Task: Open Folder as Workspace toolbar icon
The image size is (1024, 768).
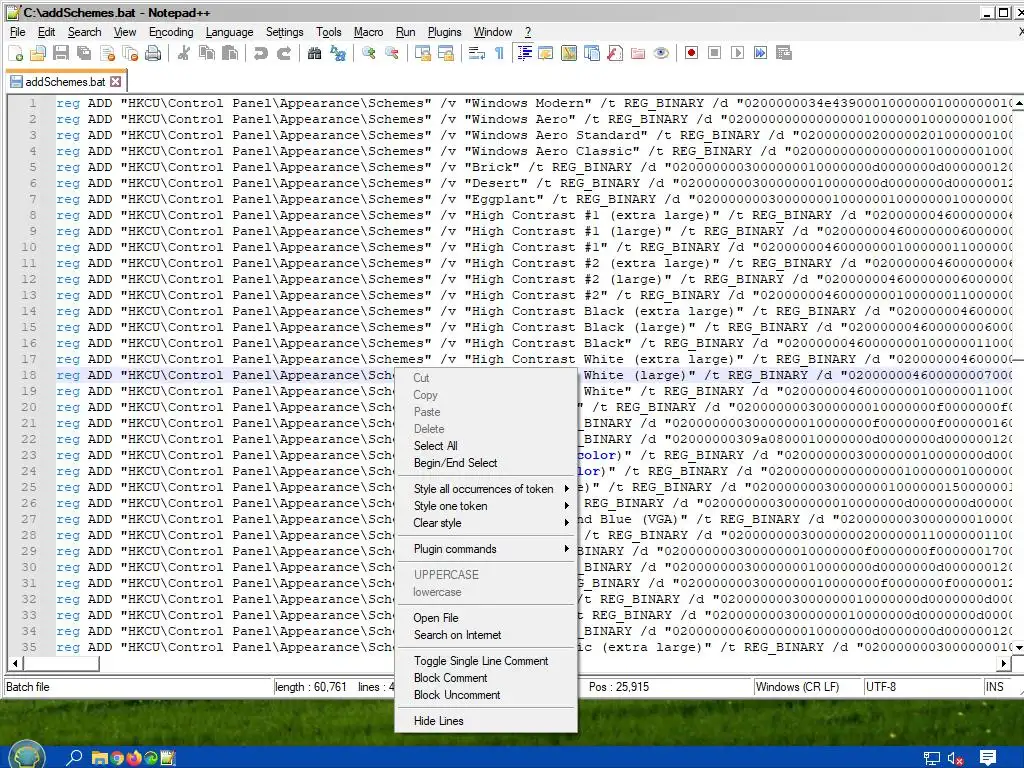Action: click(638, 54)
